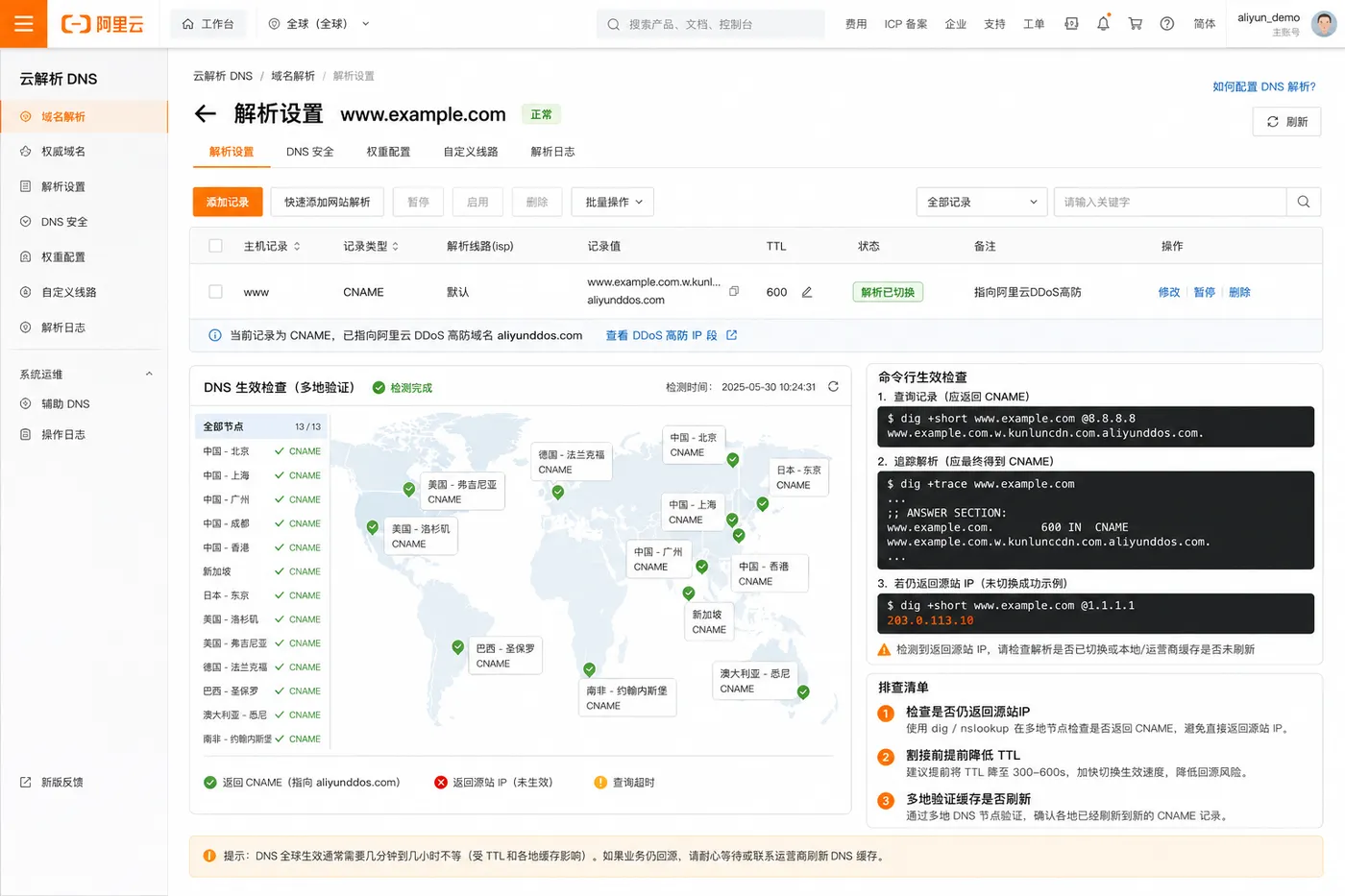This screenshot has width=1345, height=896.
Task: Switch to the DNS 安全 tab
Action: tap(310, 152)
